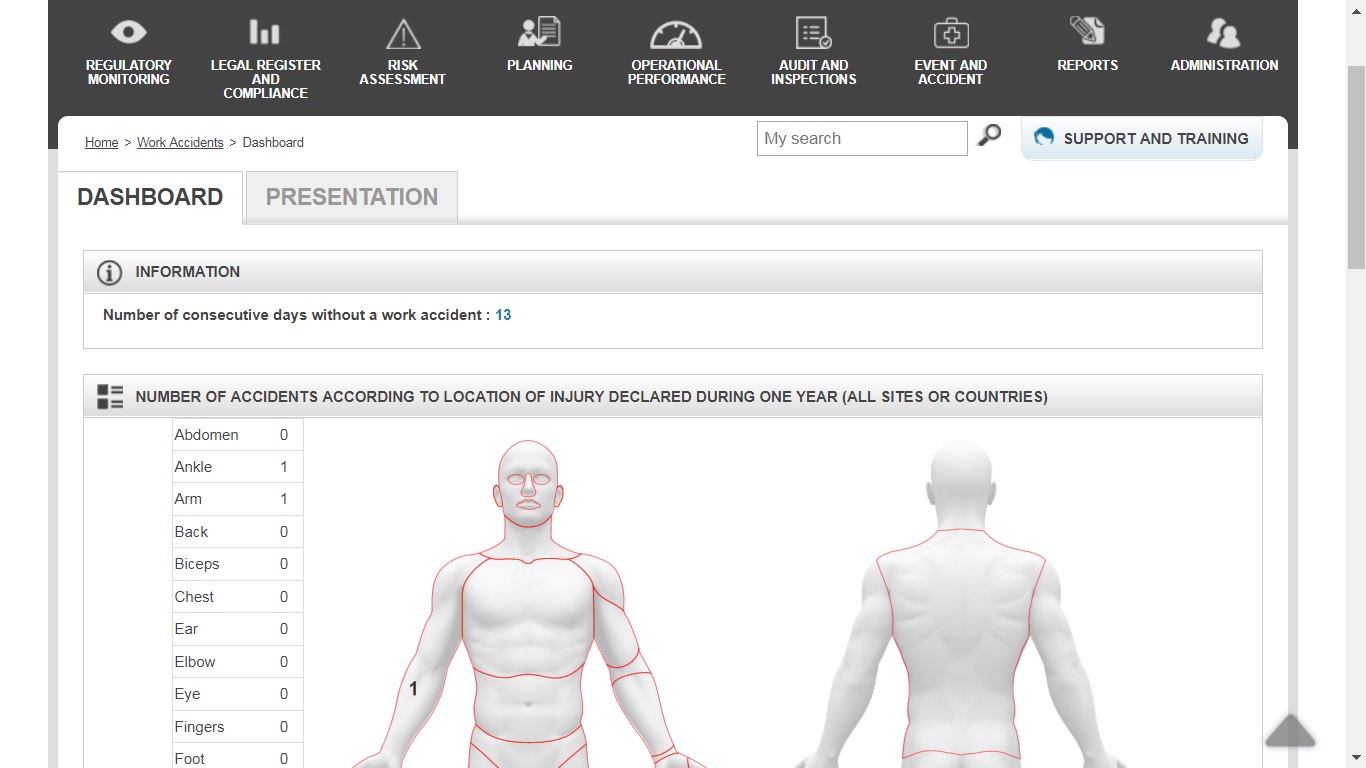Click the Ankle count value 1

coord(284,467)
